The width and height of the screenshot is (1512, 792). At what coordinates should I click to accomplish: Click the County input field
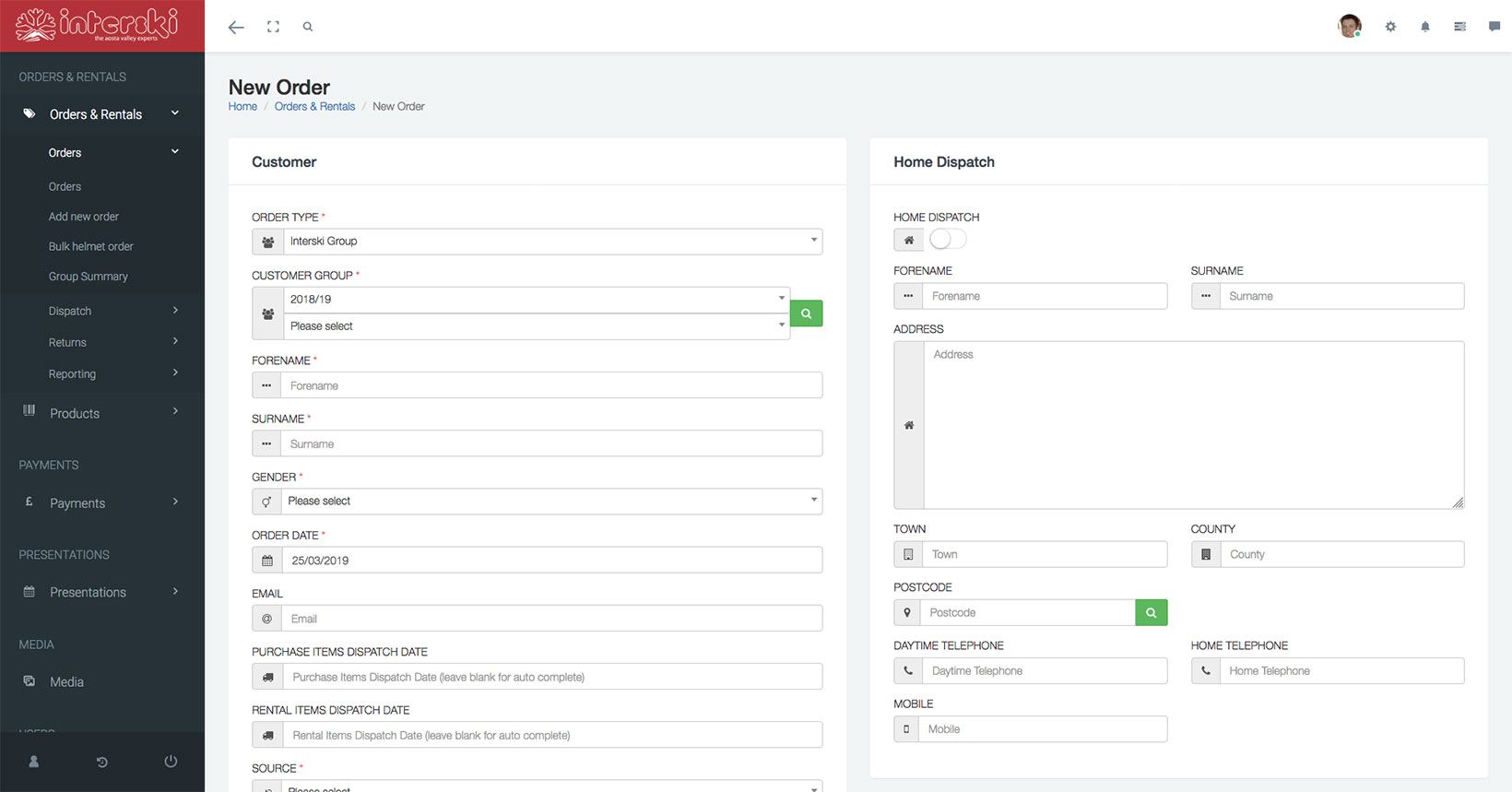(1341, 554)
